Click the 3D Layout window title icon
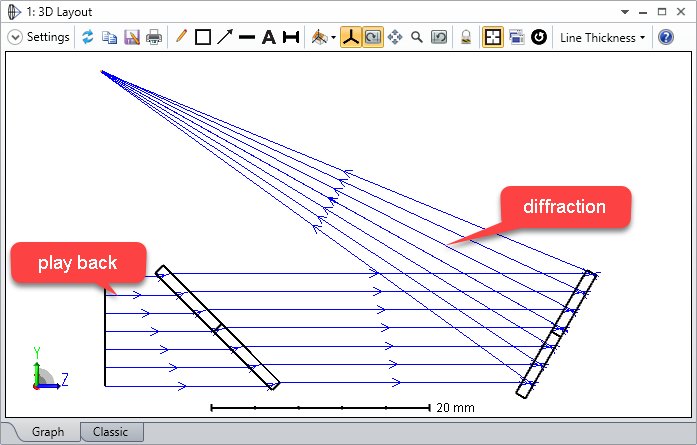This screenshot has height=445, width=697. tap(14, 12)
